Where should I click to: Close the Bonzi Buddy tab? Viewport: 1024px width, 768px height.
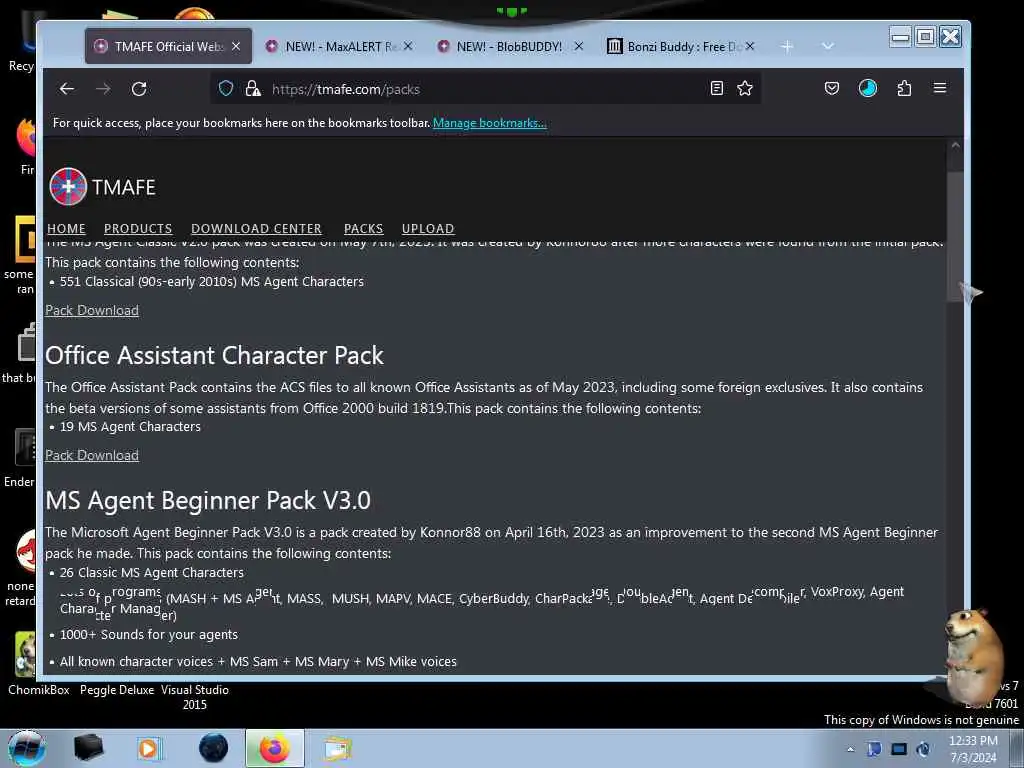point(750,46)
